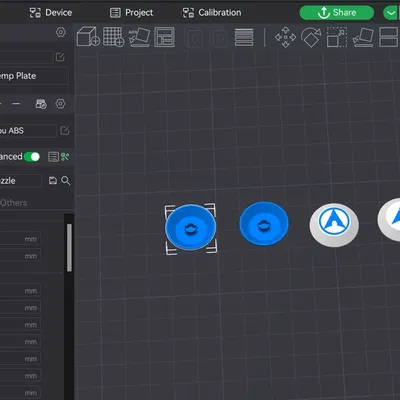Screen dimensions: 400x400
Task: Click the settings panel vertical scrollbar
Action: click(x=69, y=248)
